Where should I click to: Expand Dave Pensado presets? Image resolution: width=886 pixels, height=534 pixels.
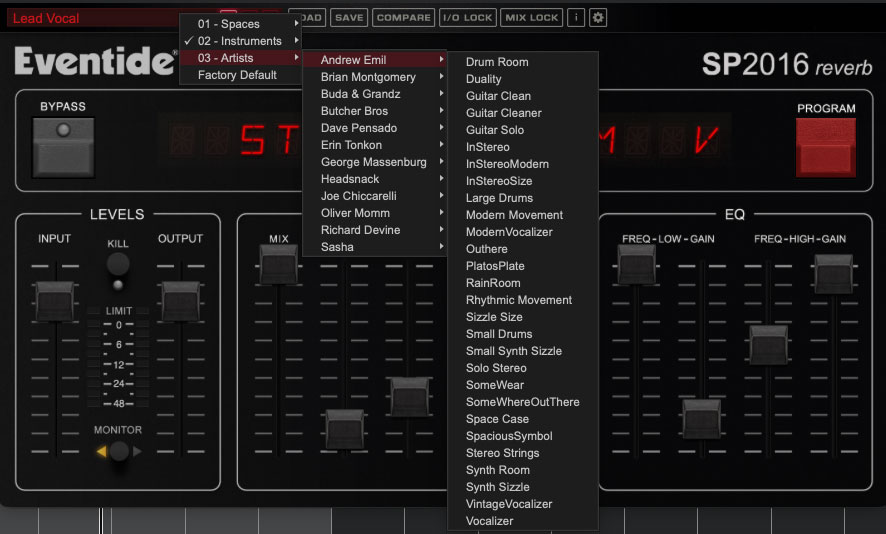(375, 128)
